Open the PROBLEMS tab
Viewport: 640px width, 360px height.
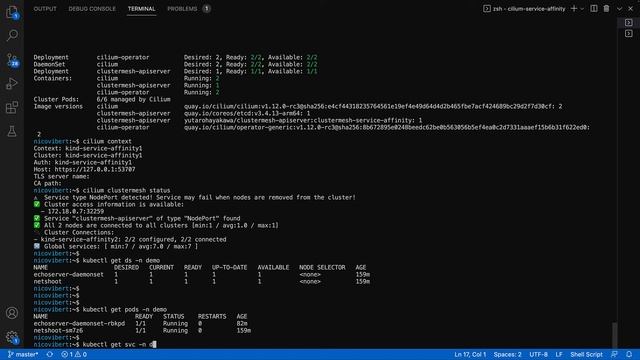point(182,9)
